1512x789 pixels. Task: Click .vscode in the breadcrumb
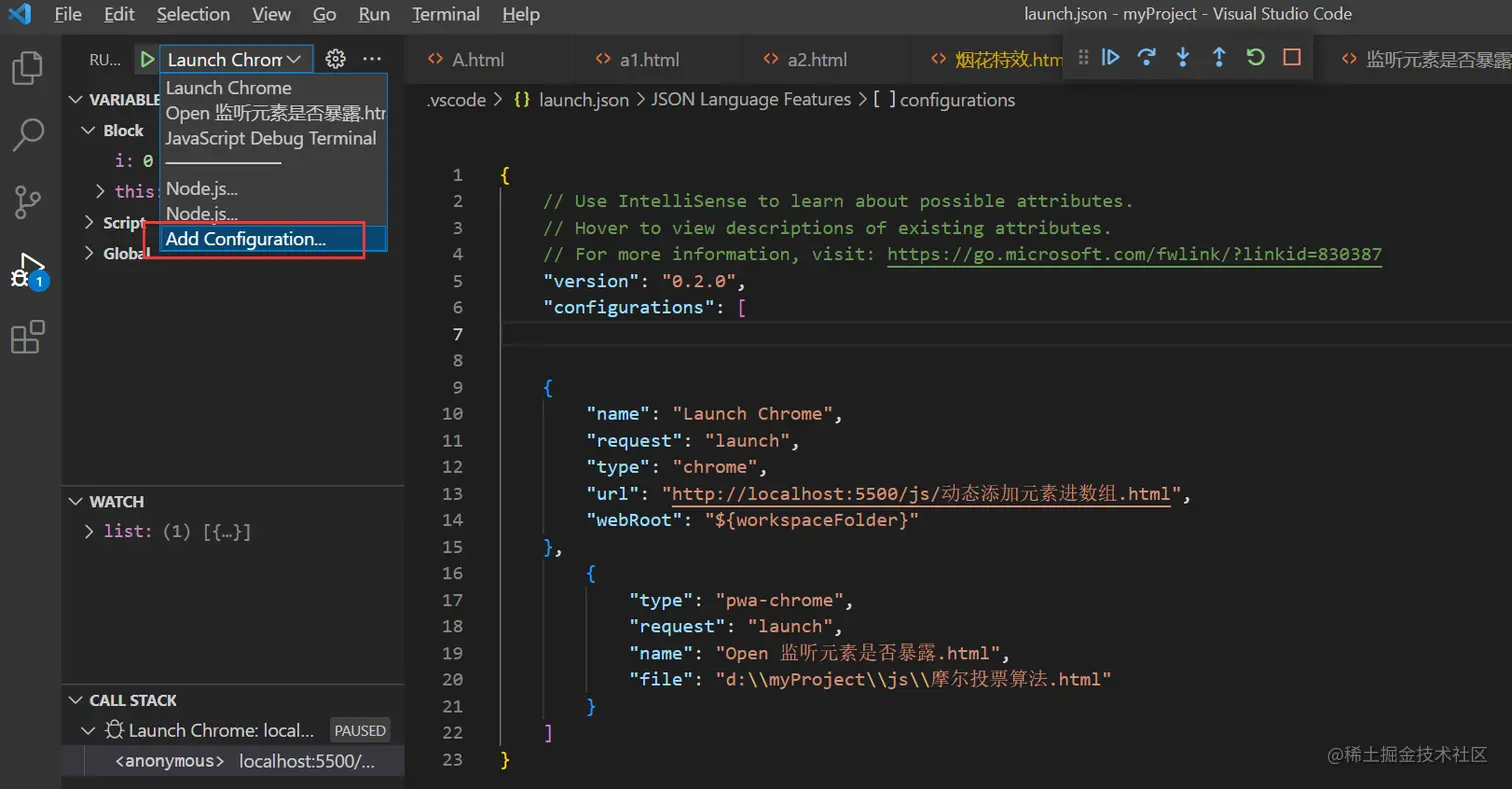coord(456,100)
